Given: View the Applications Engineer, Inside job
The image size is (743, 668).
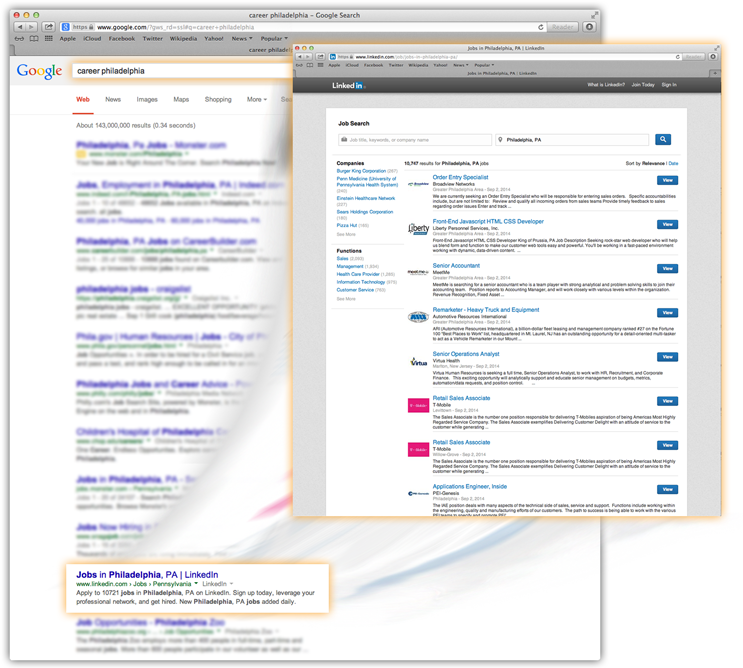Looking at the screenshot, I should tap(667, 489).
